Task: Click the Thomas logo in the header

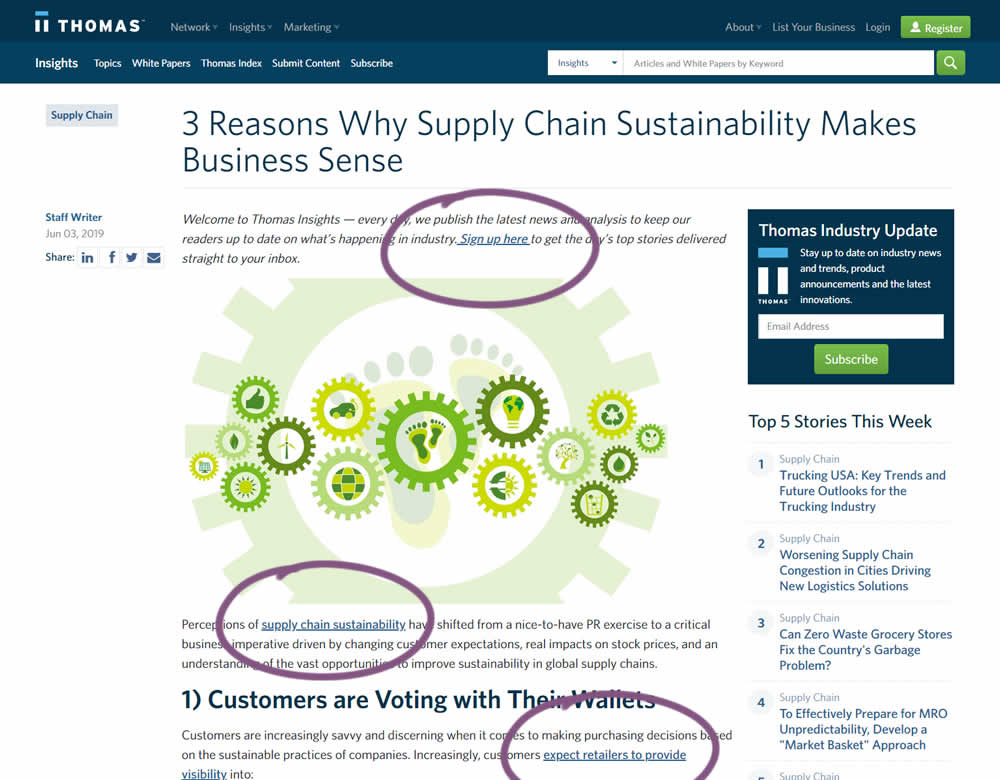Action: 88,24
